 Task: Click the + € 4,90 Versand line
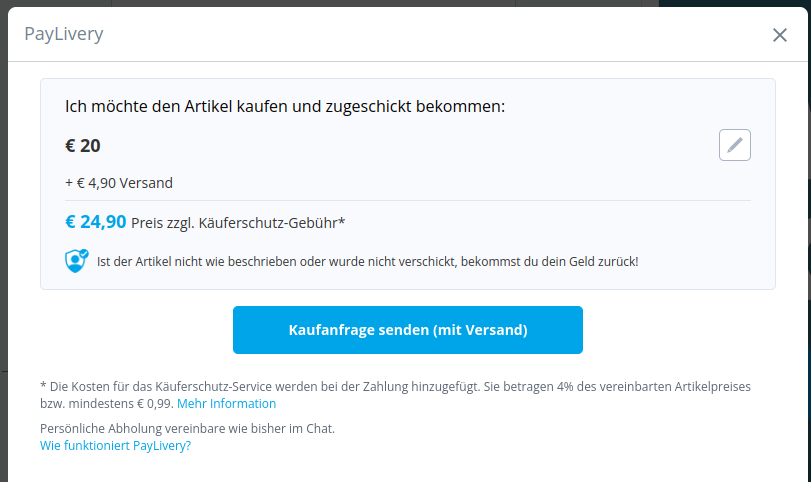(119, 183)
